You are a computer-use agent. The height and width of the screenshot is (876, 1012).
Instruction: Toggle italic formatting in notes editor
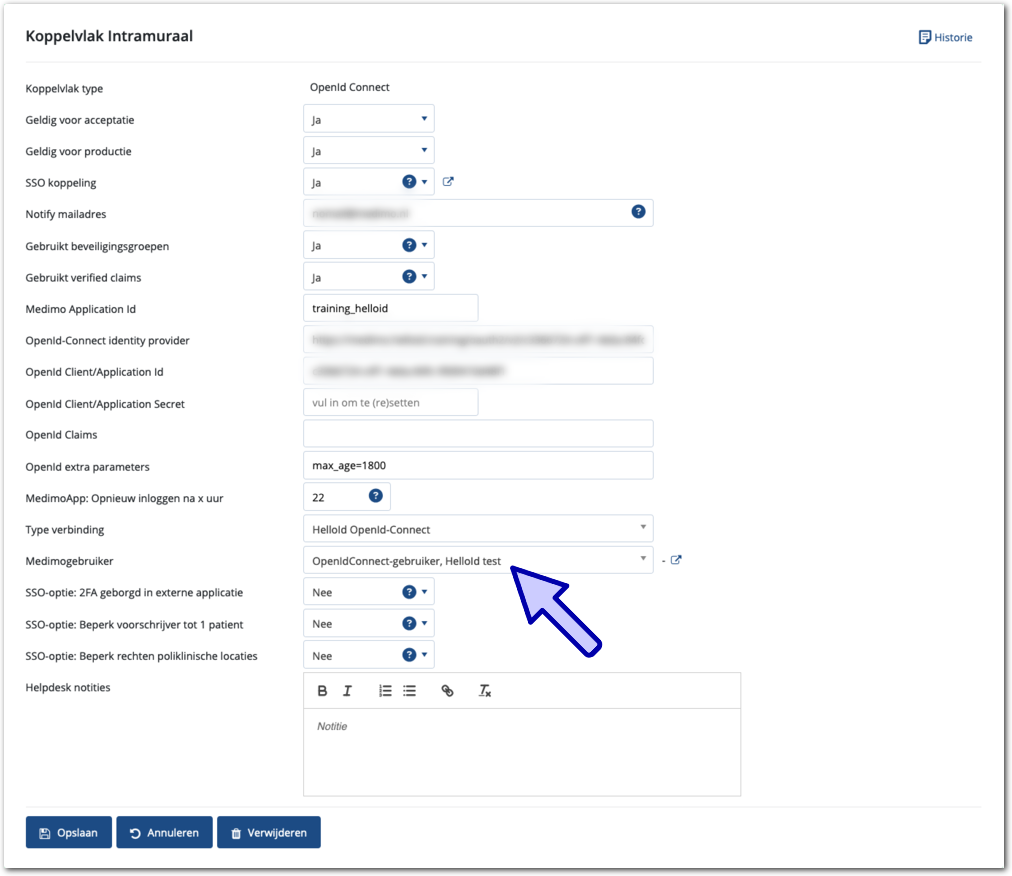point(347,691)
